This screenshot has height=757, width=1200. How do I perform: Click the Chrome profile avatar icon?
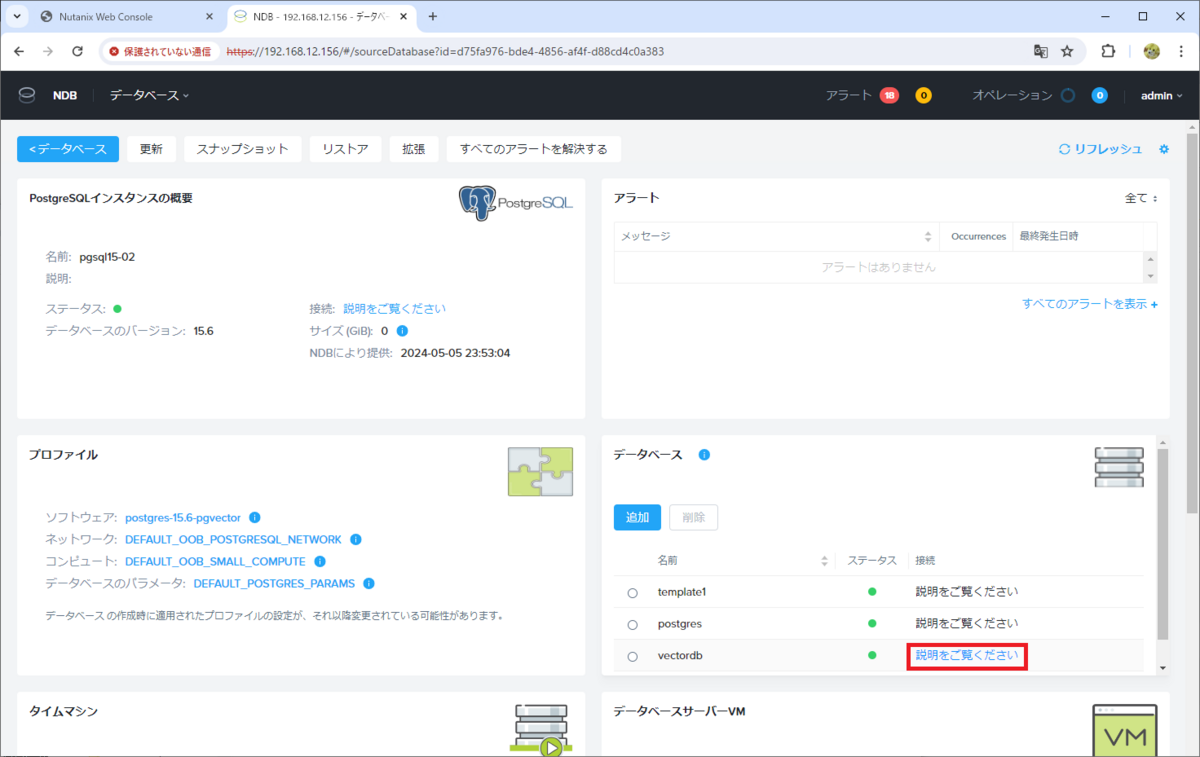(x=1151, y=51)
